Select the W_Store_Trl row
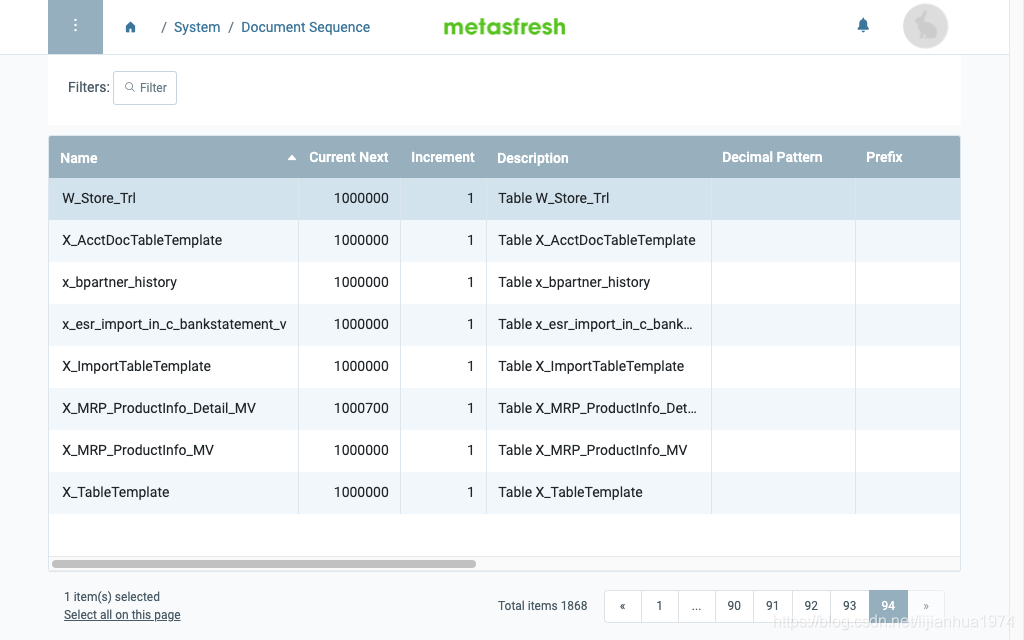 (504, 199)
